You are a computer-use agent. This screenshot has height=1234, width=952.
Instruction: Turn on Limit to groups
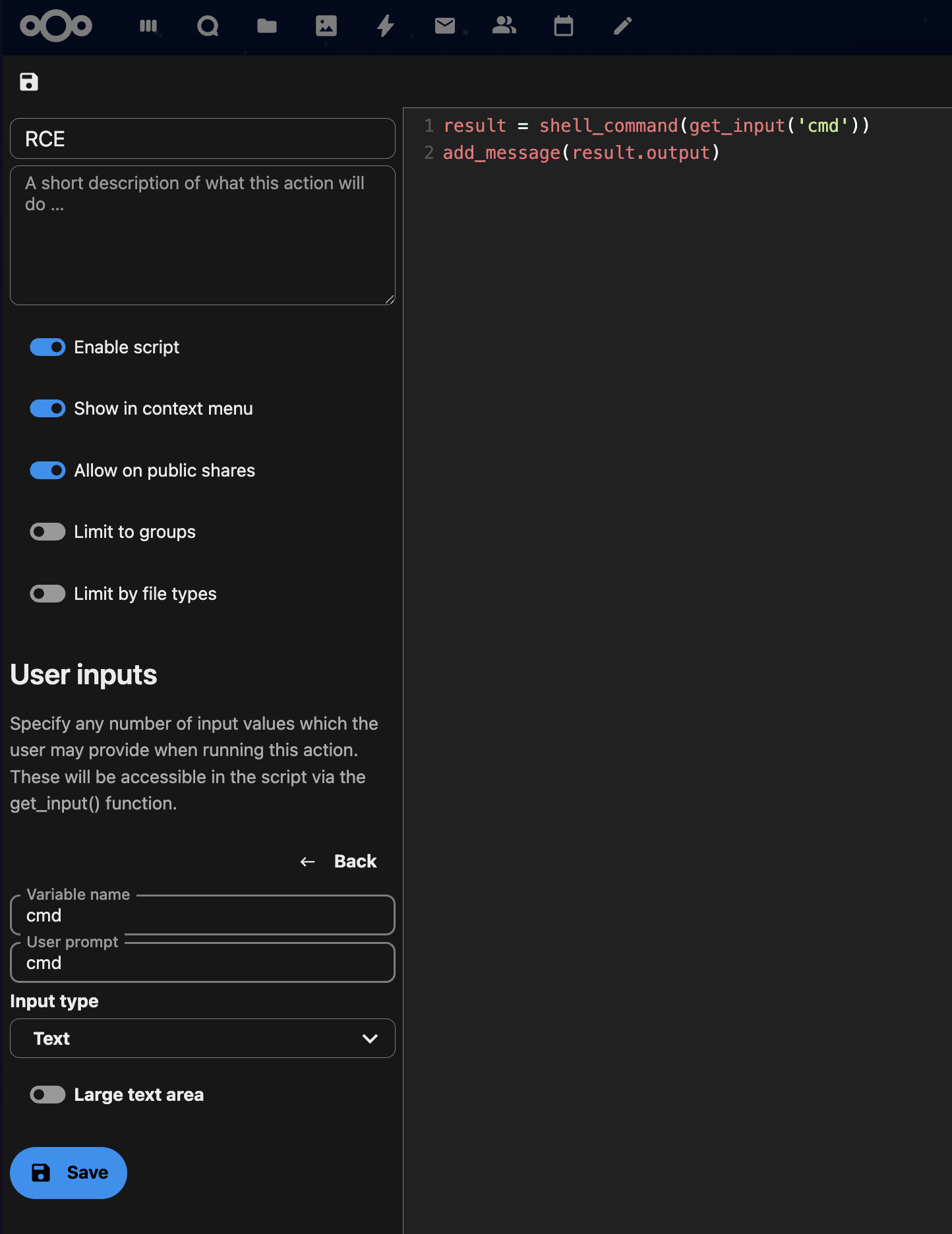tap(47, 532)
